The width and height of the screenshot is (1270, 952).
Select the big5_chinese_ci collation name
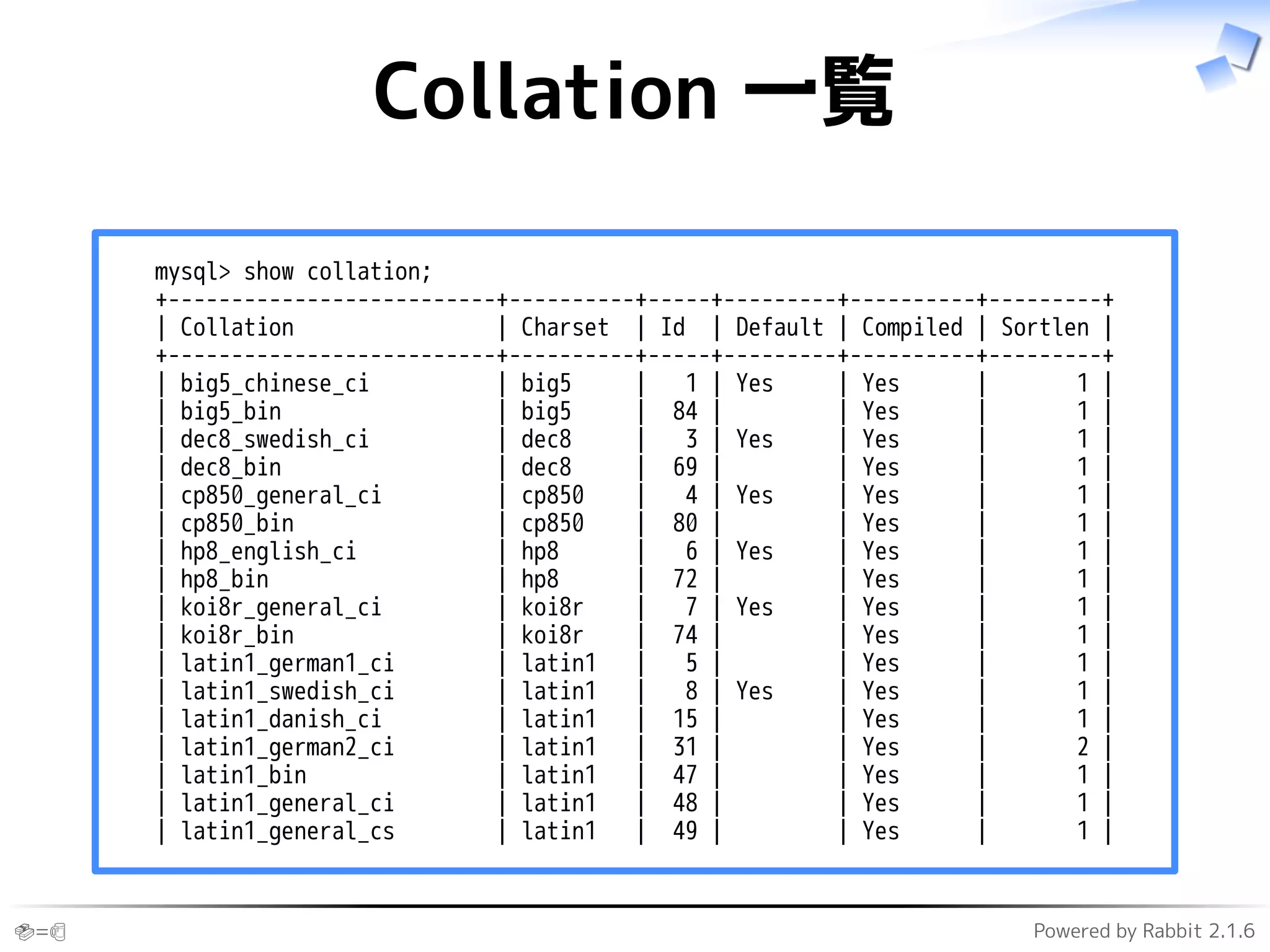coord(275,385)
